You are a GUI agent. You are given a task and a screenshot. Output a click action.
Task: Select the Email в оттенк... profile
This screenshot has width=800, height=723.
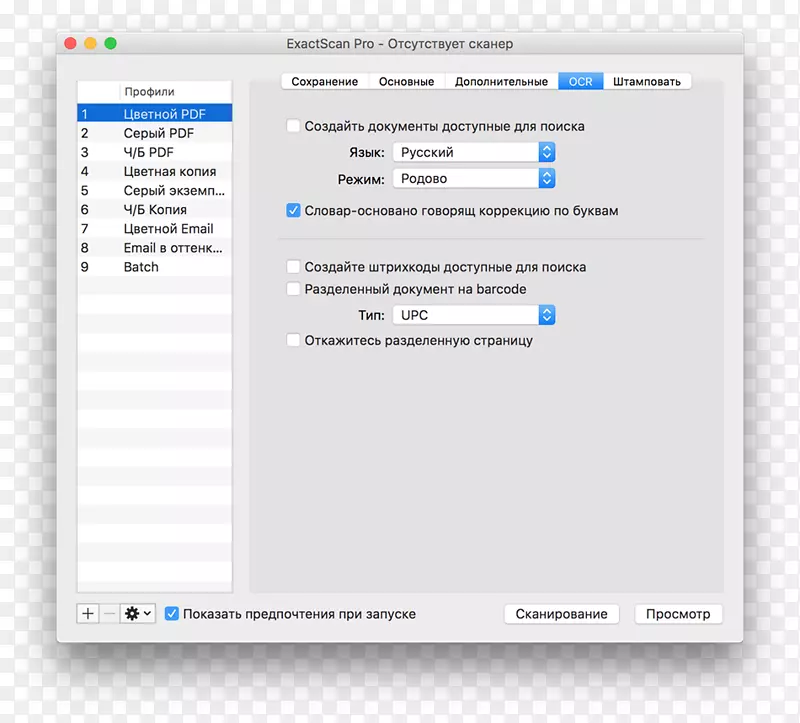pyautogui.click(x=155, y=248)
